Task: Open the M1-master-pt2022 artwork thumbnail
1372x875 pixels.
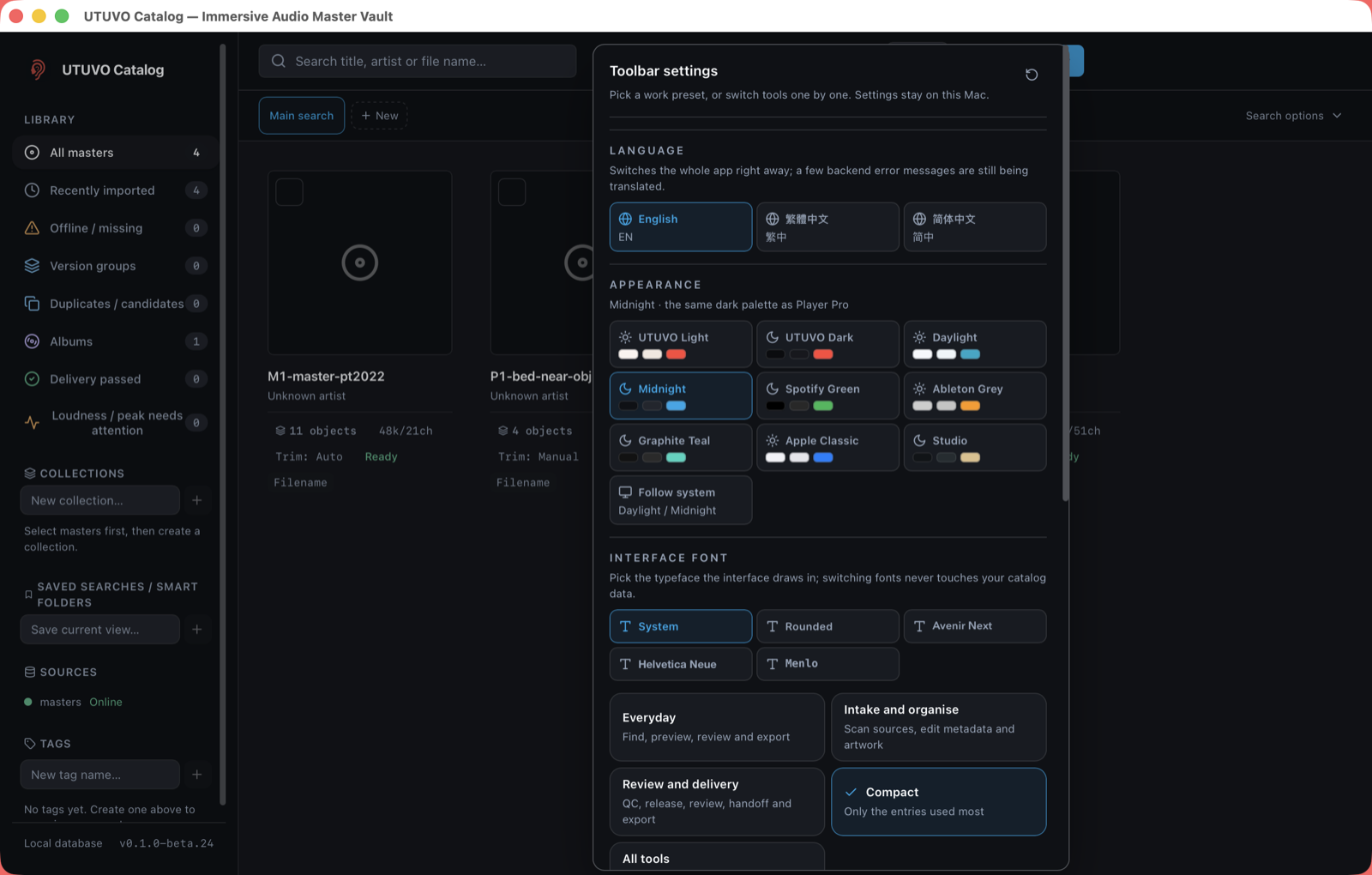Action: coord(360,262)
